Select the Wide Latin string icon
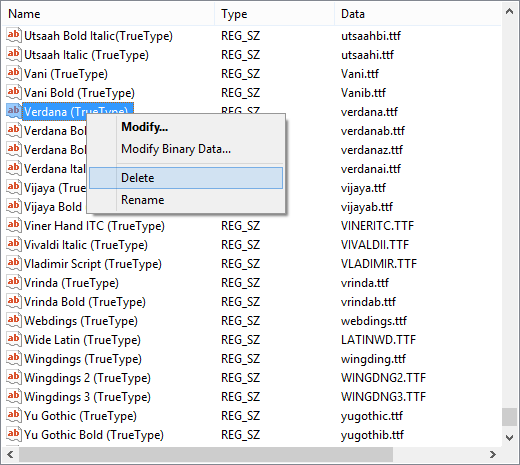 point(13,339)
